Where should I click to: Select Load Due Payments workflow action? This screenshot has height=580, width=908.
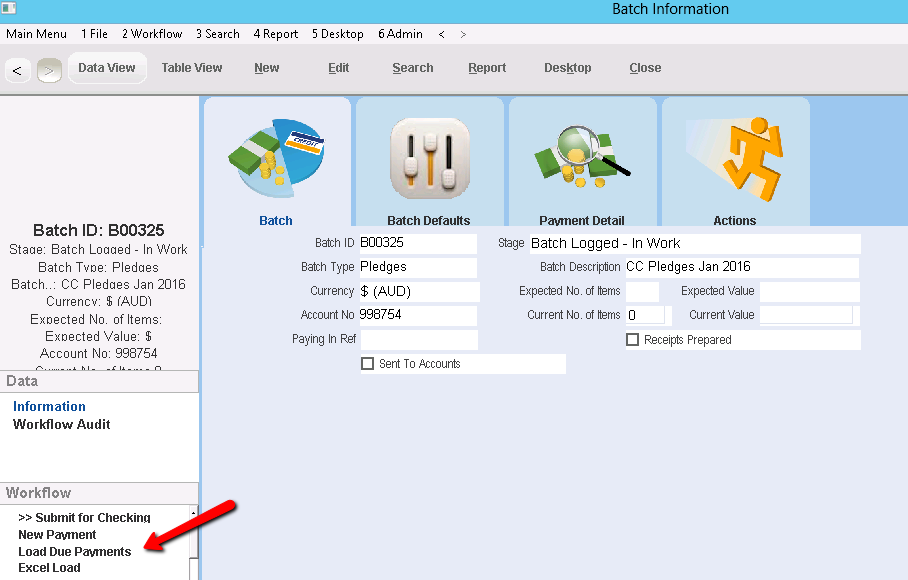click(x=75, y=552)
